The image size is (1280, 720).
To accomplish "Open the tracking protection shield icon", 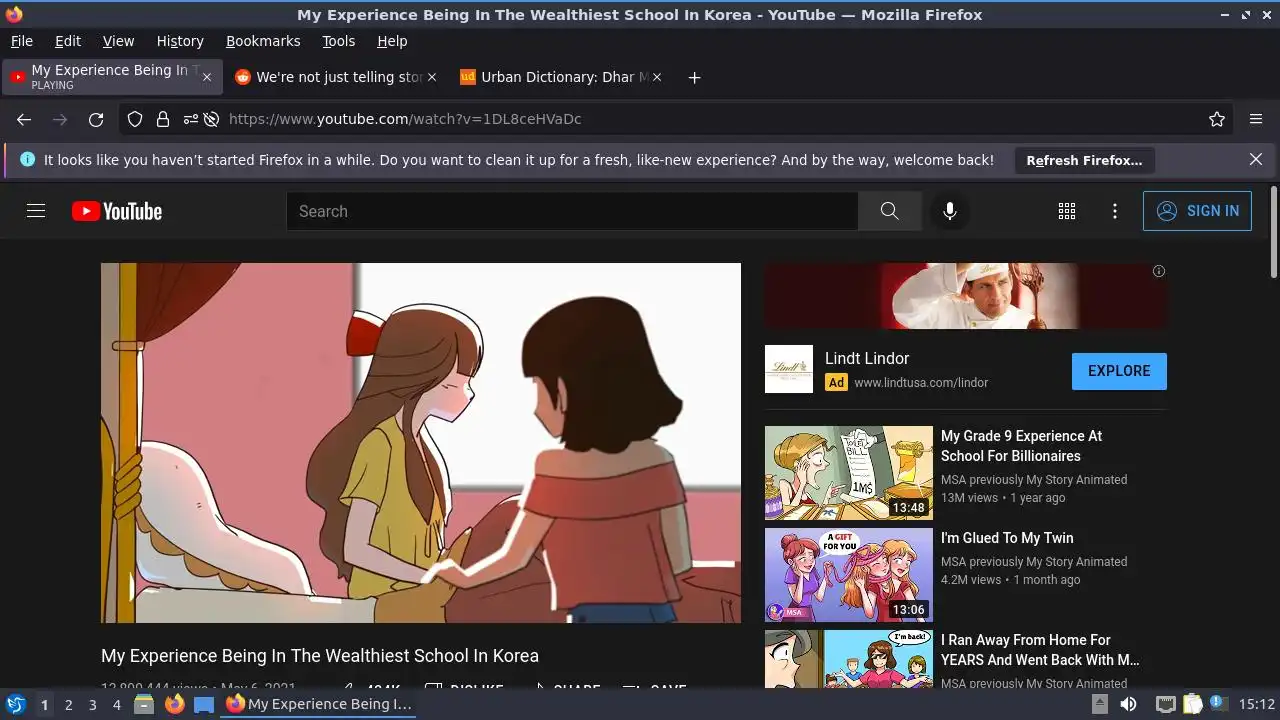I will [135, 119].
